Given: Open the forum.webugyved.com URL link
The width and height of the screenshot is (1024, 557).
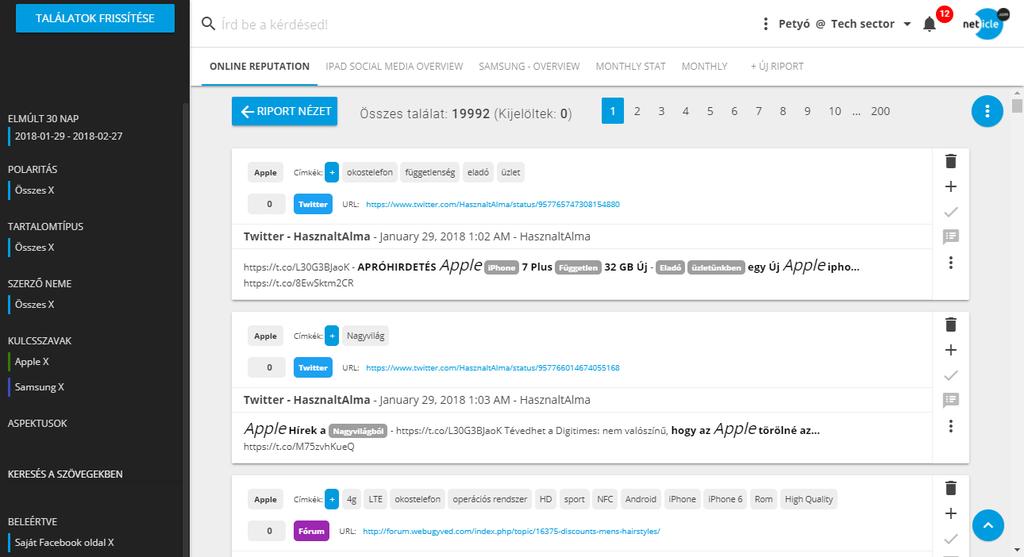Looking at the screenshot, I should 511,531.
